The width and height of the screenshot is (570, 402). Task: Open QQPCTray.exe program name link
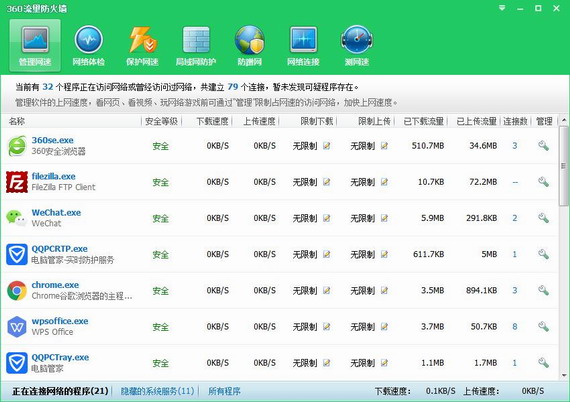[x=60, y=357]
